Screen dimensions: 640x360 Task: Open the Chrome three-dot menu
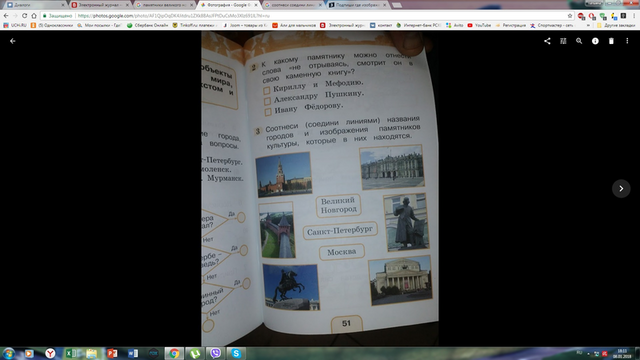click(634, 16)
